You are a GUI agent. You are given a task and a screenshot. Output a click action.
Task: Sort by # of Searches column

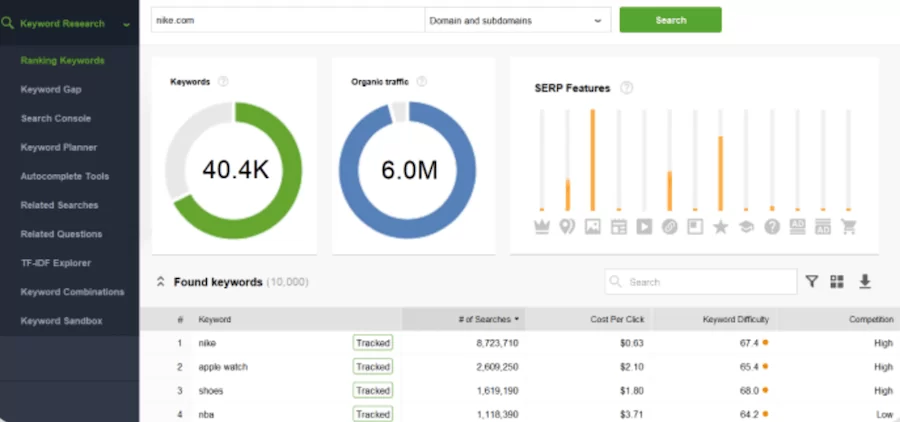point(488,319)
